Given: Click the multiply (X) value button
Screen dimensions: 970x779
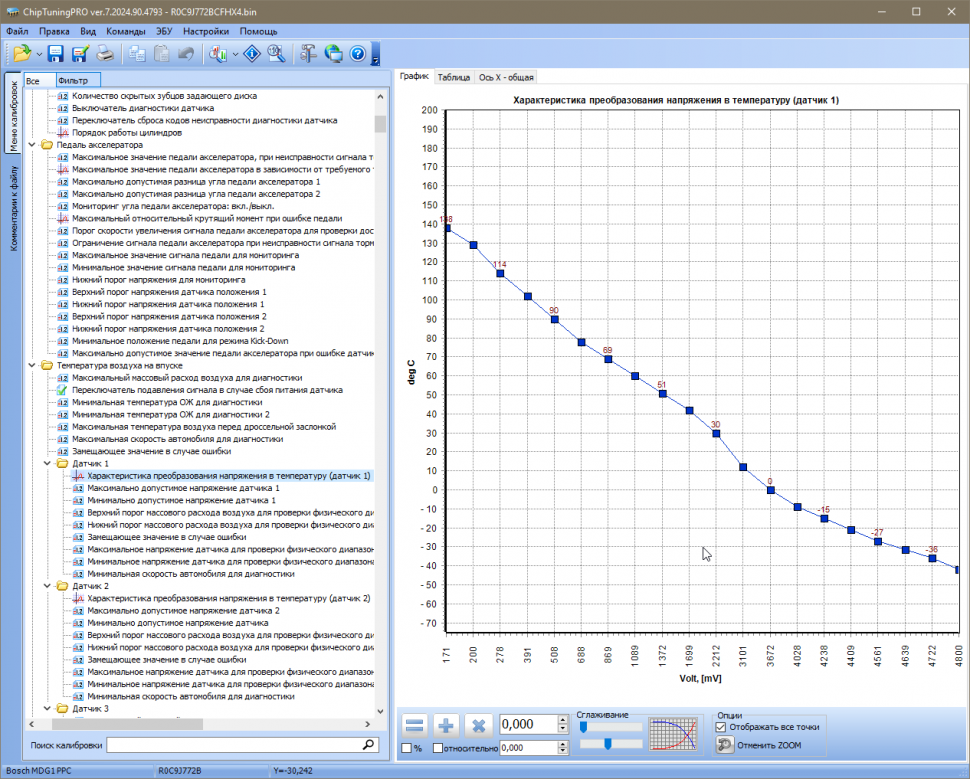Looking at the screenshot, I should [479, 725].
